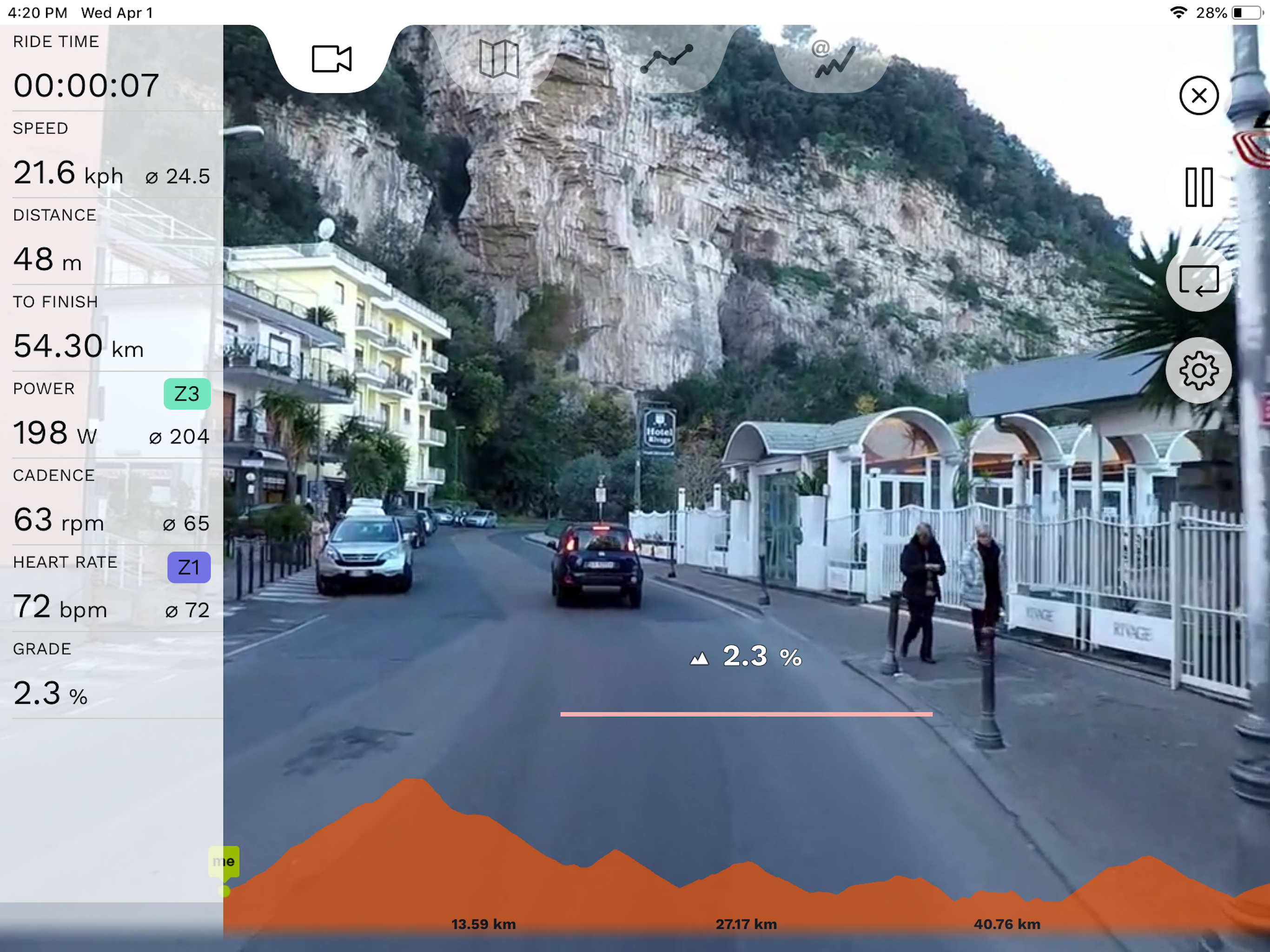The width and height of the screenshot is (1270, 952).
Task: Tap the Cadence 63 rpm field
Action: click(x=59, y=520)
